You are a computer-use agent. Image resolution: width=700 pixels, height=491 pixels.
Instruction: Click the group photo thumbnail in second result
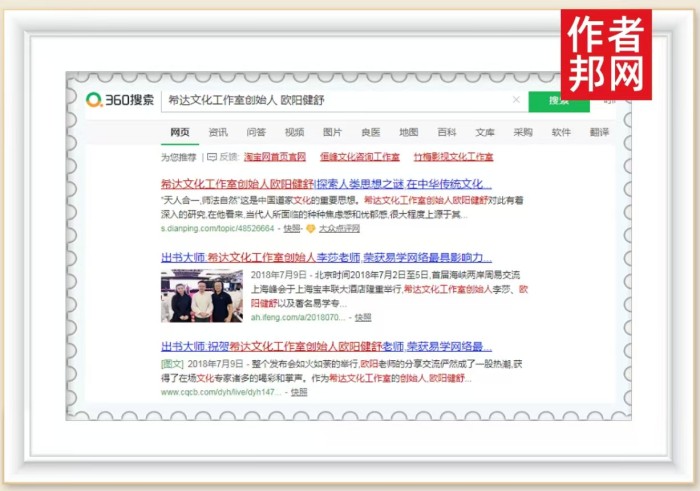pos(201,296)
